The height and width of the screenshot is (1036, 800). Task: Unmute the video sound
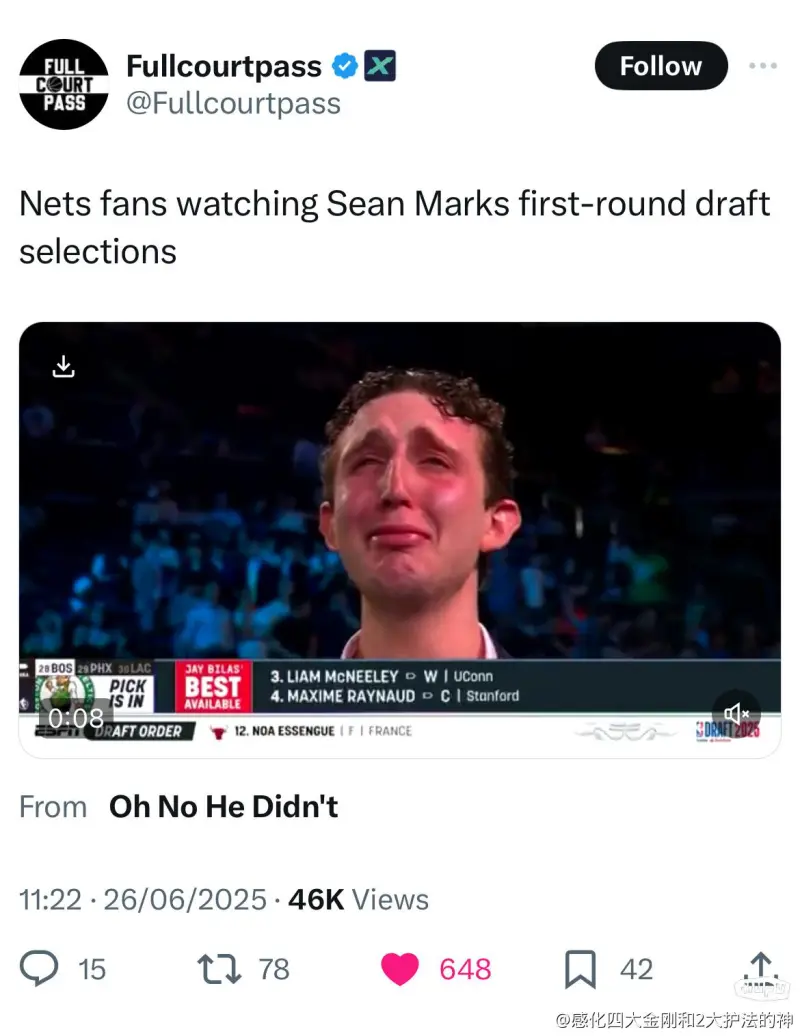click(x=737, y=713)
